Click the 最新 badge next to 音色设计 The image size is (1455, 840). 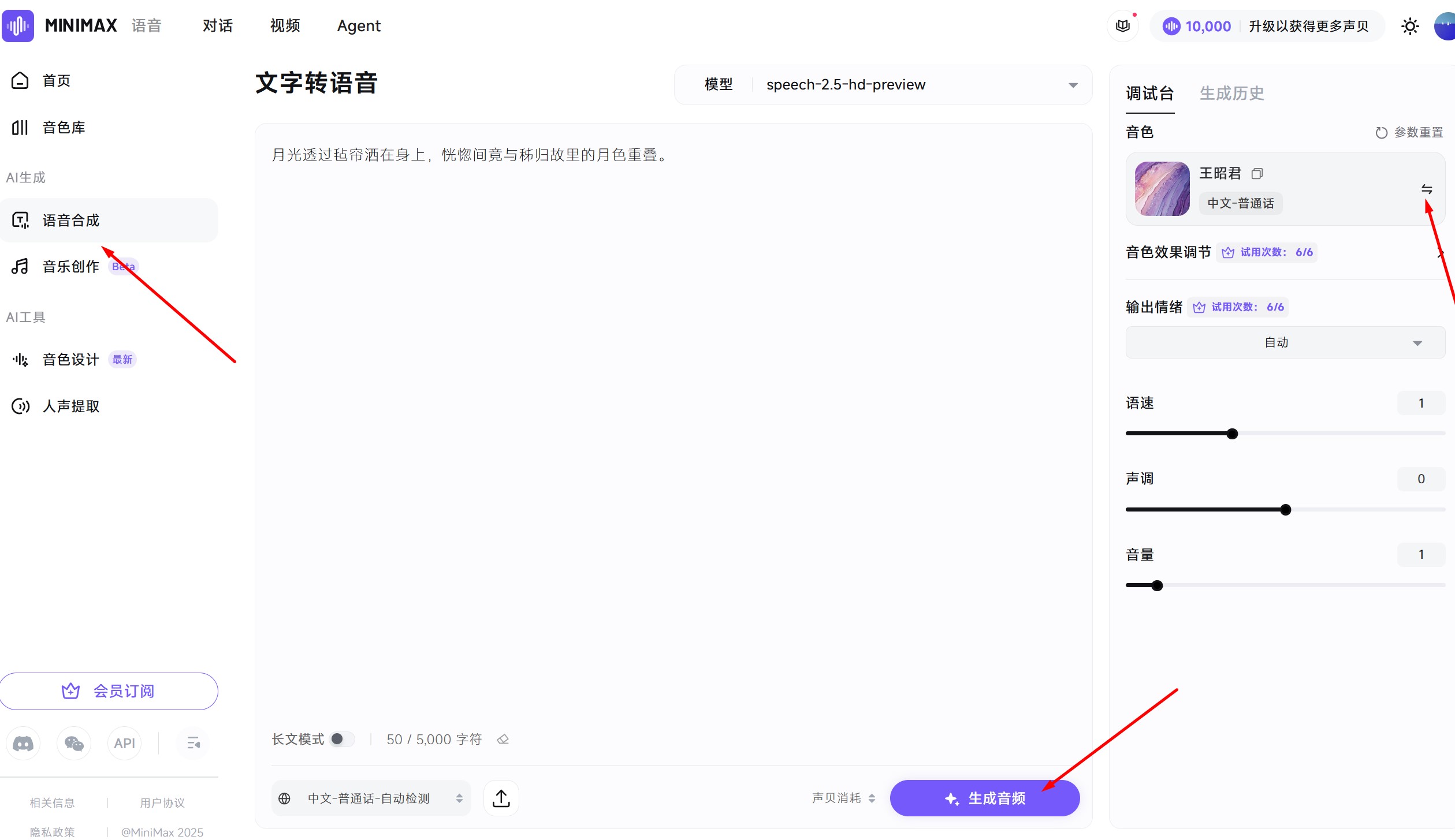122,360
